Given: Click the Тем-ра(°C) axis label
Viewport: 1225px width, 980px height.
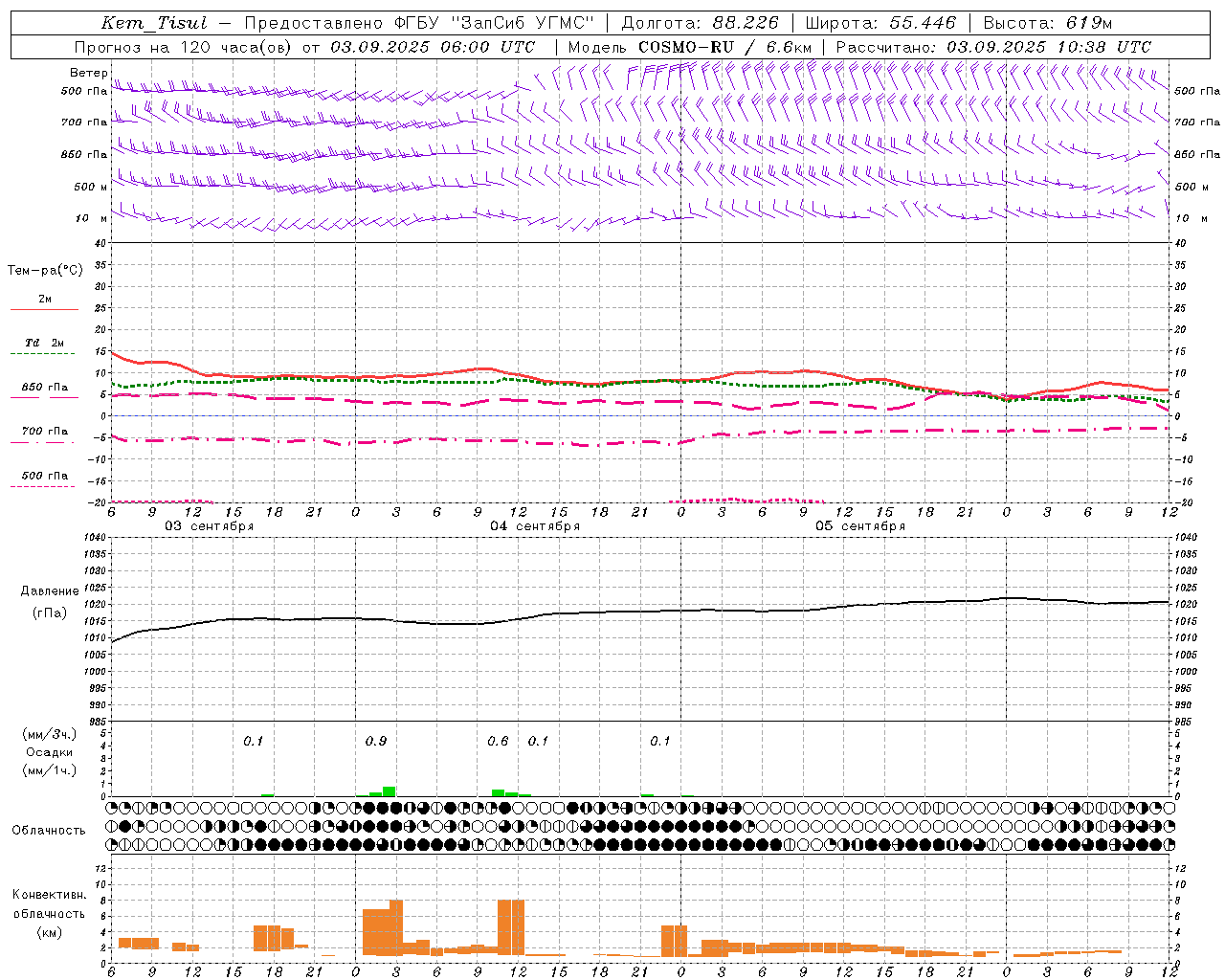Looking at the screenshot, I should 45,270.
